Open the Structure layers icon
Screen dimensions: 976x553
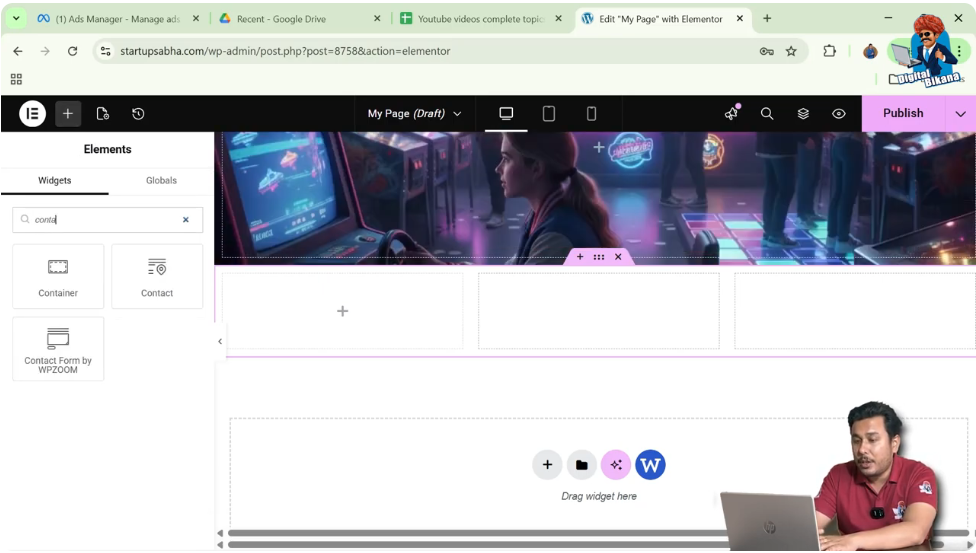[803, 113]
